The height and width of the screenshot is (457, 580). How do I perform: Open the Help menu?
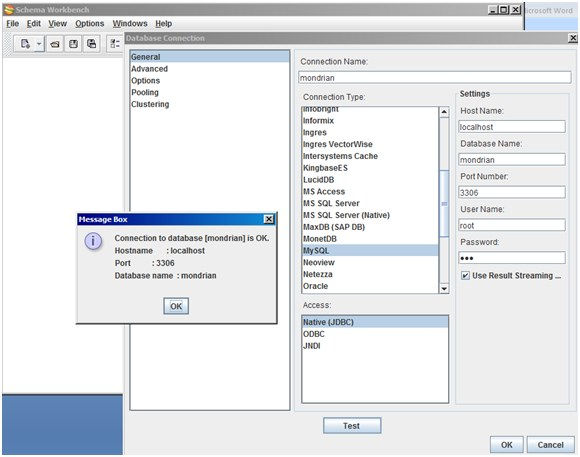tap(163, 24)
